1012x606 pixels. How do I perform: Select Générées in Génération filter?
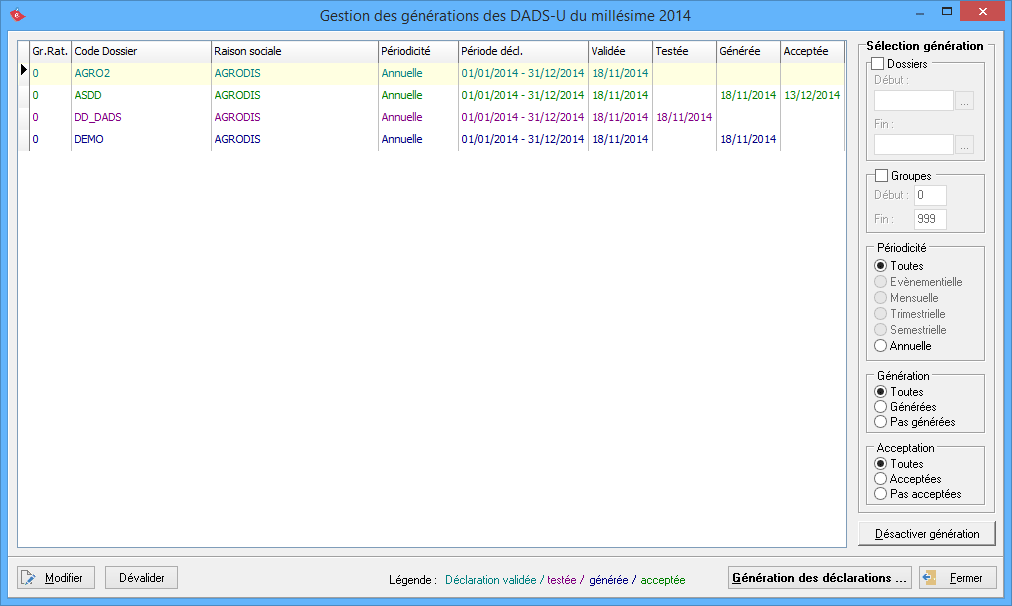[x=881, y=407]
